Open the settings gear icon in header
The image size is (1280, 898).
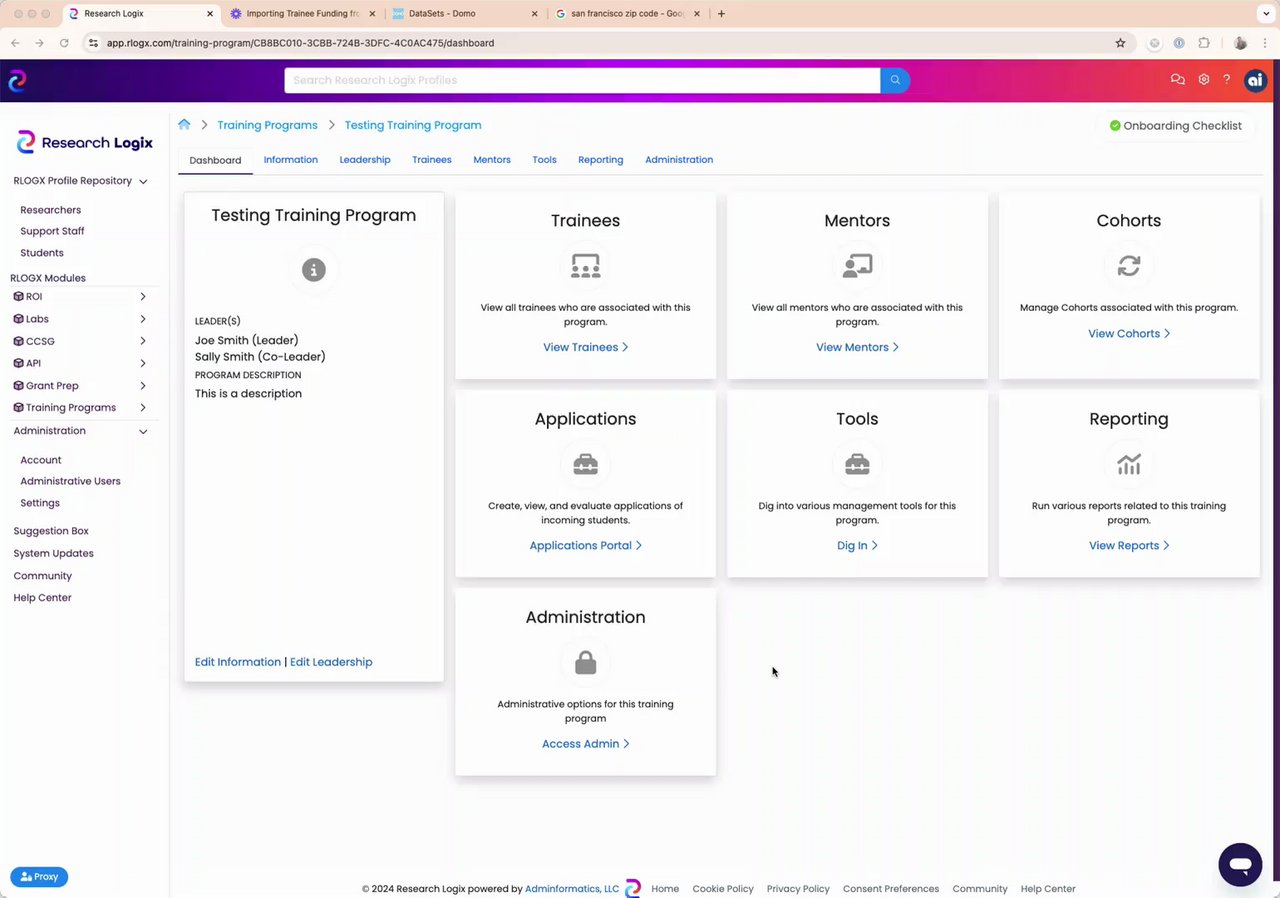tap(1204, 80)
